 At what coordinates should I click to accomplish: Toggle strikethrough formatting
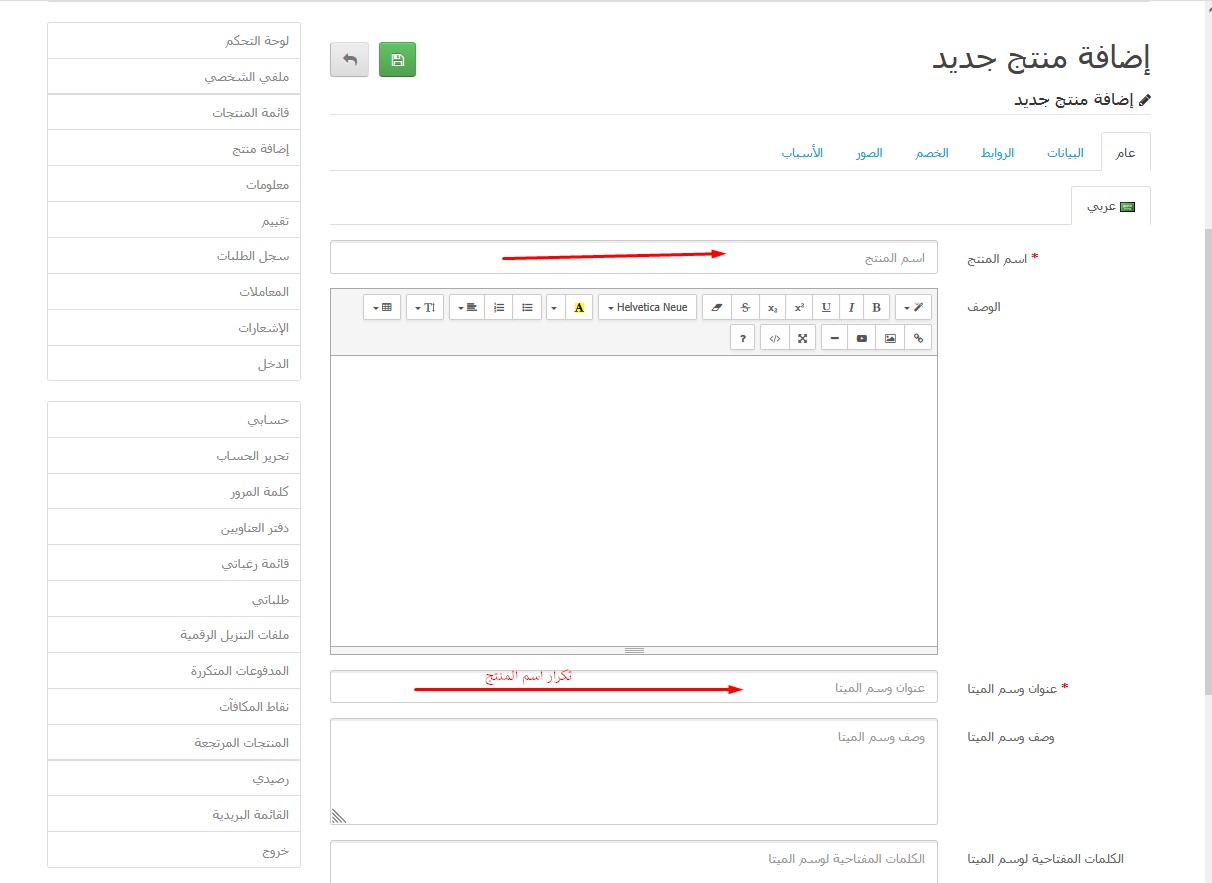point(745,308)
